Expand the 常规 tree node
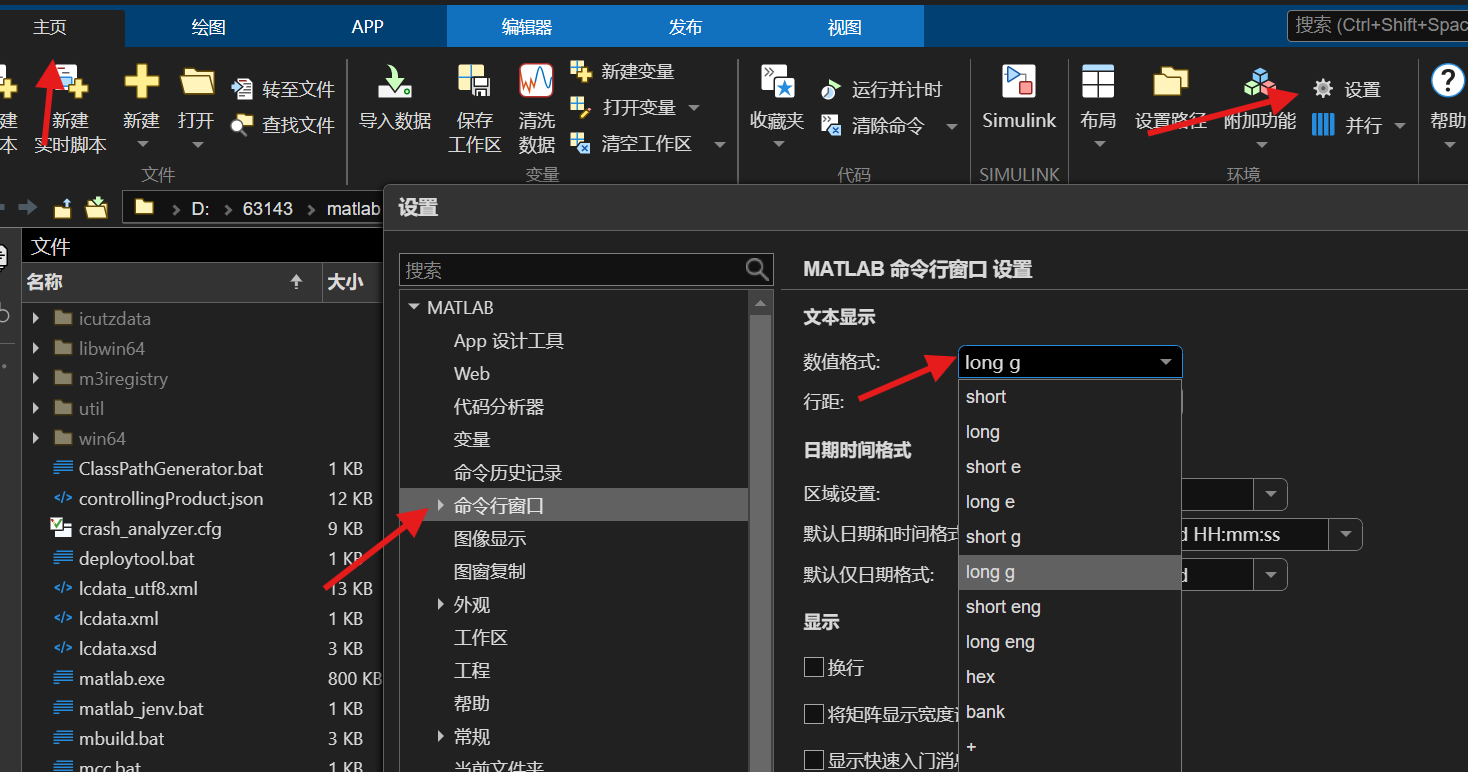The image size is (1468, 772). pos(441,737)
